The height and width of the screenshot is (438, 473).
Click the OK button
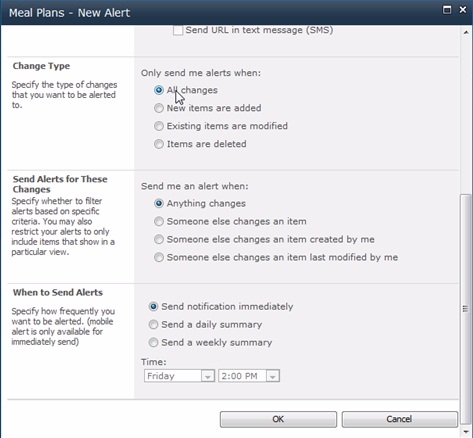pos(278,419)
